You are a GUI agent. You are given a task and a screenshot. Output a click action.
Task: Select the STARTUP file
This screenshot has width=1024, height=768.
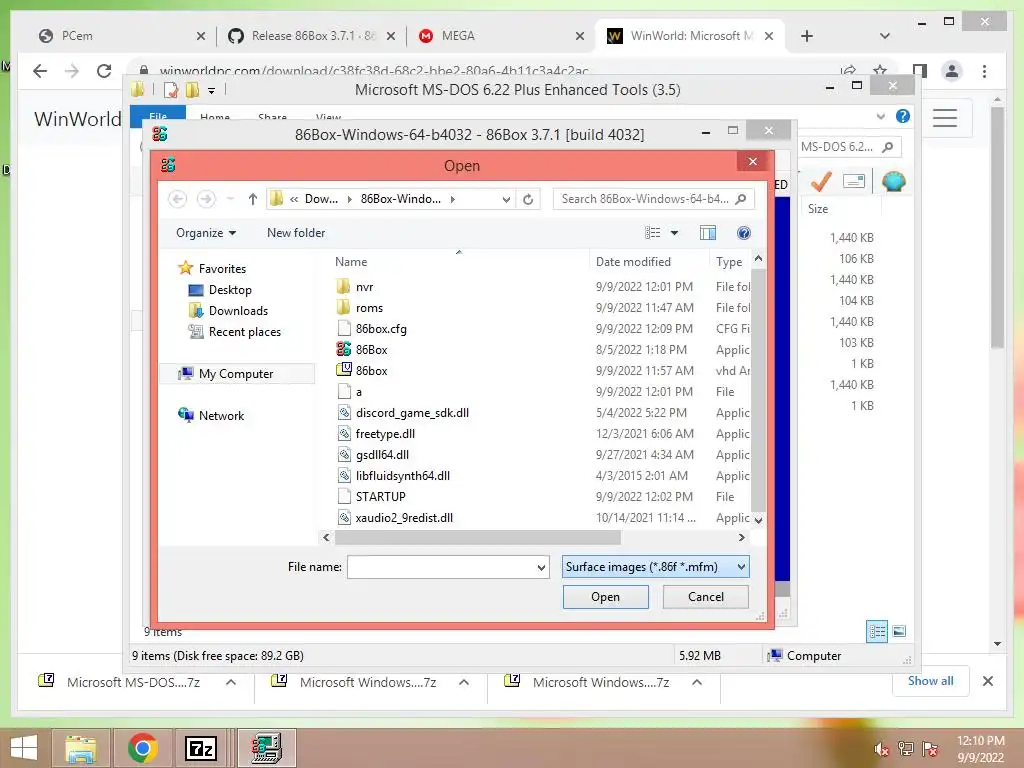coord(371,496)
